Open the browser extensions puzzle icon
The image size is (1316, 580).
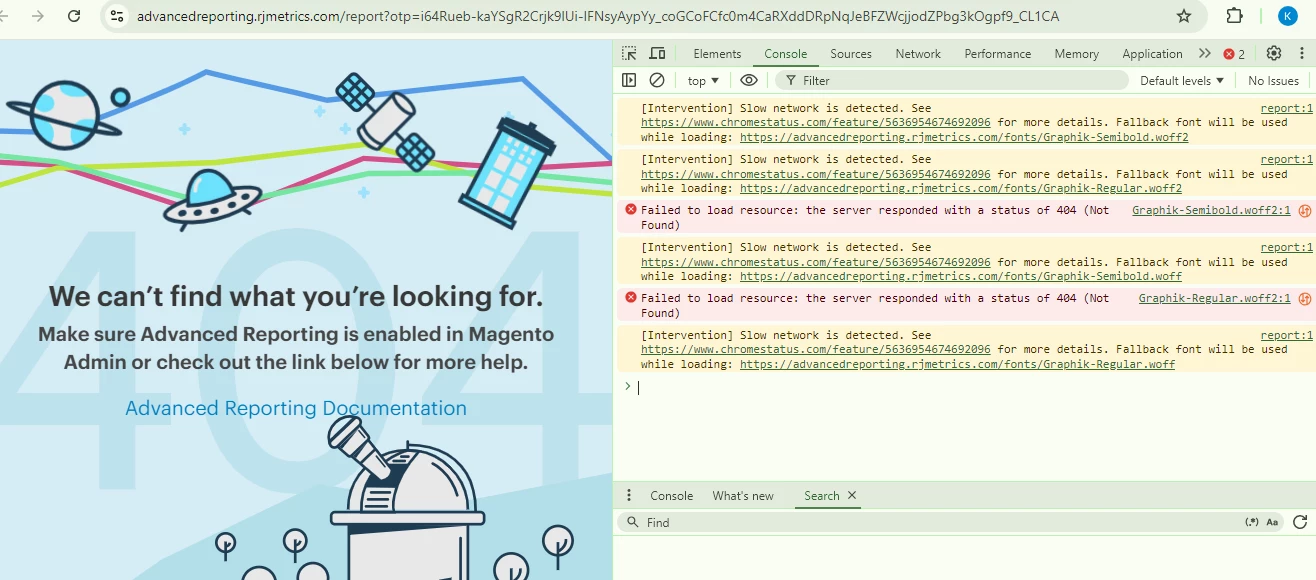[1234, 16]
